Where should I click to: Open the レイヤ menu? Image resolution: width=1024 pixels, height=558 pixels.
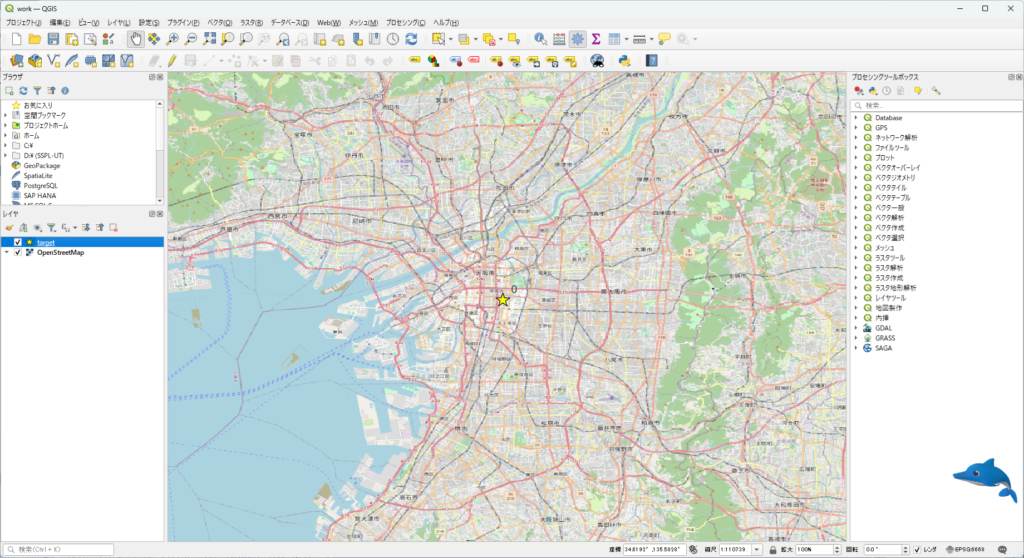118,22
